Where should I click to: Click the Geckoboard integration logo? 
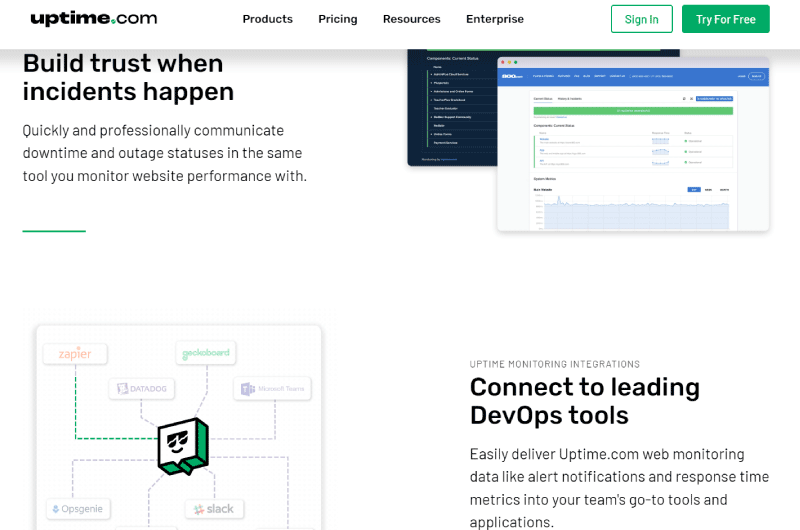point(206,352)
